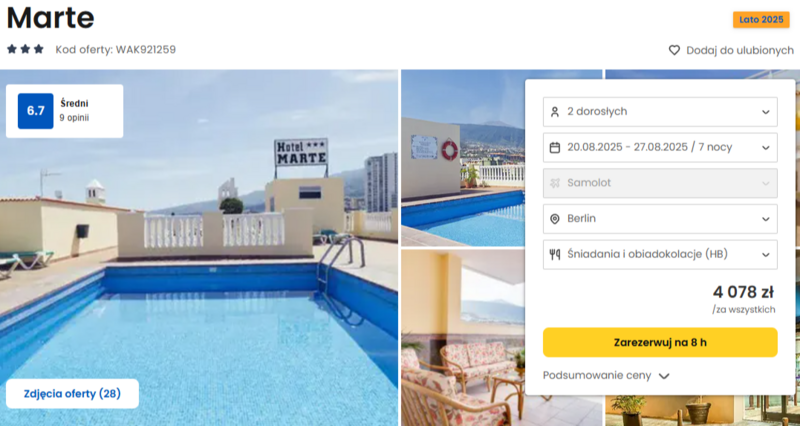
Task: Click Zarezerwuj na 8 h button
Action: (660, 342)
